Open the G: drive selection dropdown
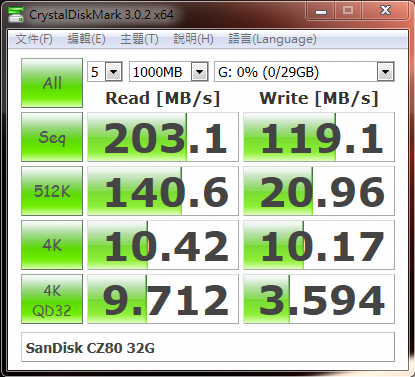The image size is (415, 377). (304, 72)
